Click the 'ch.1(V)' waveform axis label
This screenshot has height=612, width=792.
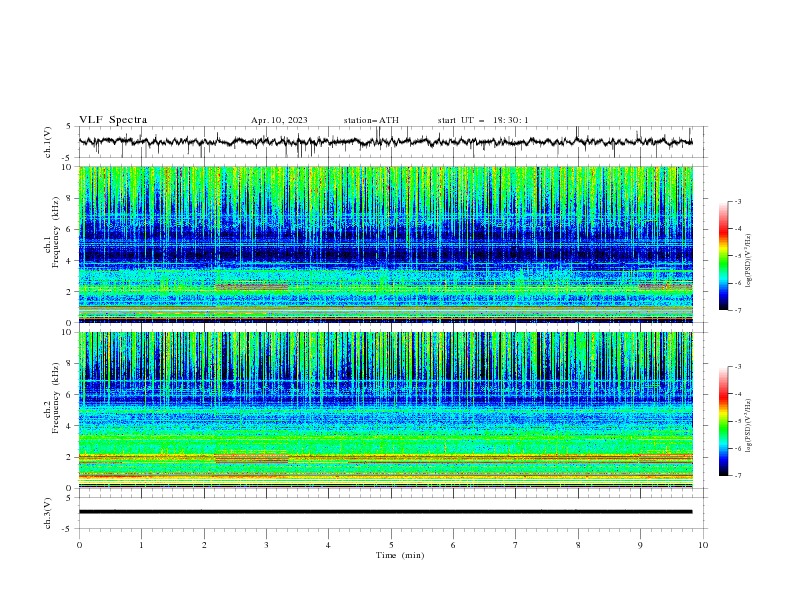pyautogui.click(x=48, y=142)
